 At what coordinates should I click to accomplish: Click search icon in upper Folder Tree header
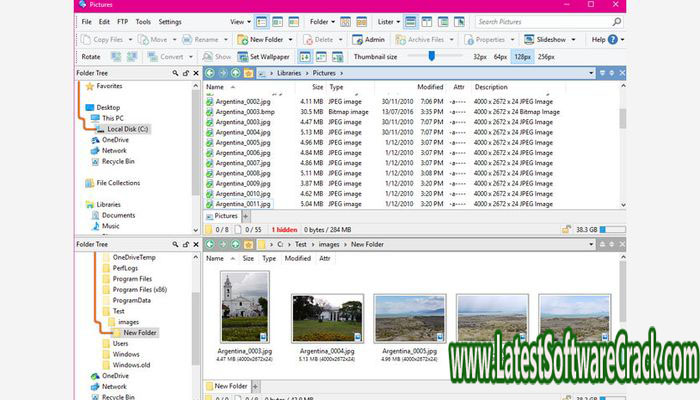(176, 73)
